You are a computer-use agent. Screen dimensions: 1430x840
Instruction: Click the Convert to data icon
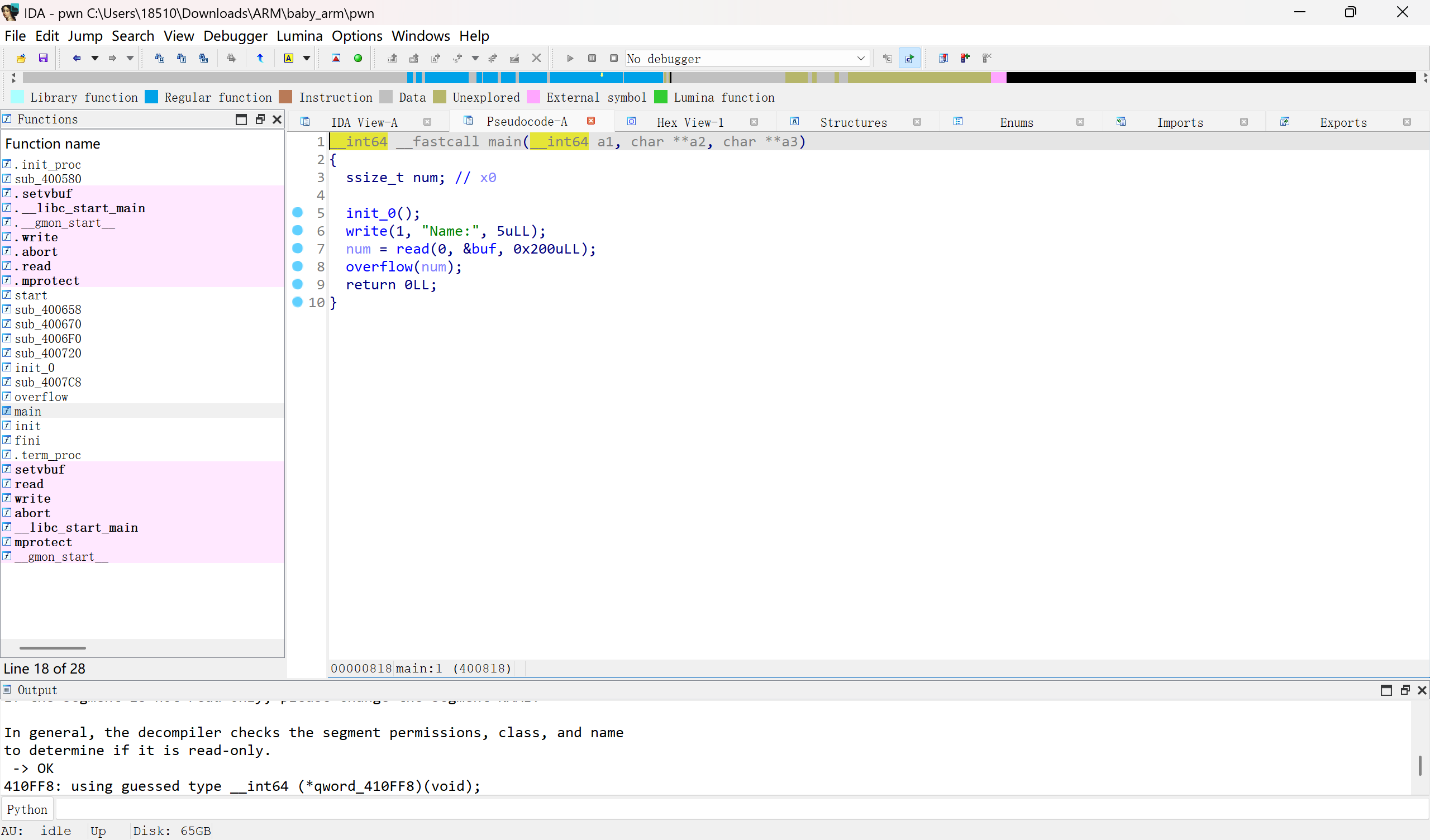(414, 58)
